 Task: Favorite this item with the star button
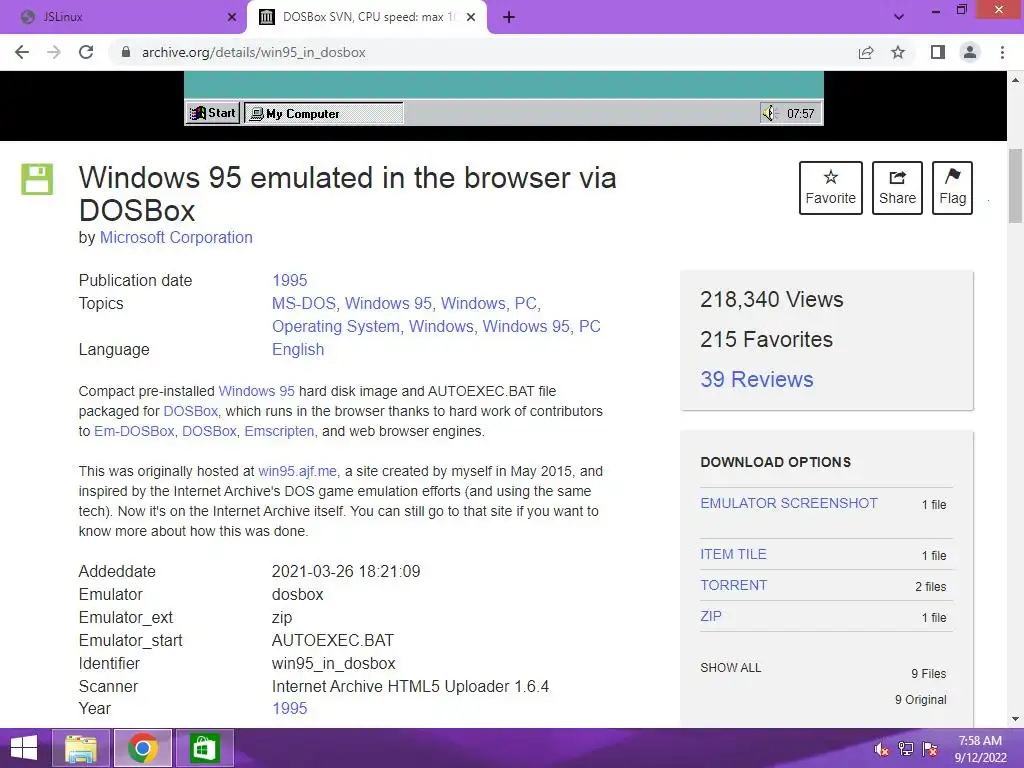tap(831, 188)
